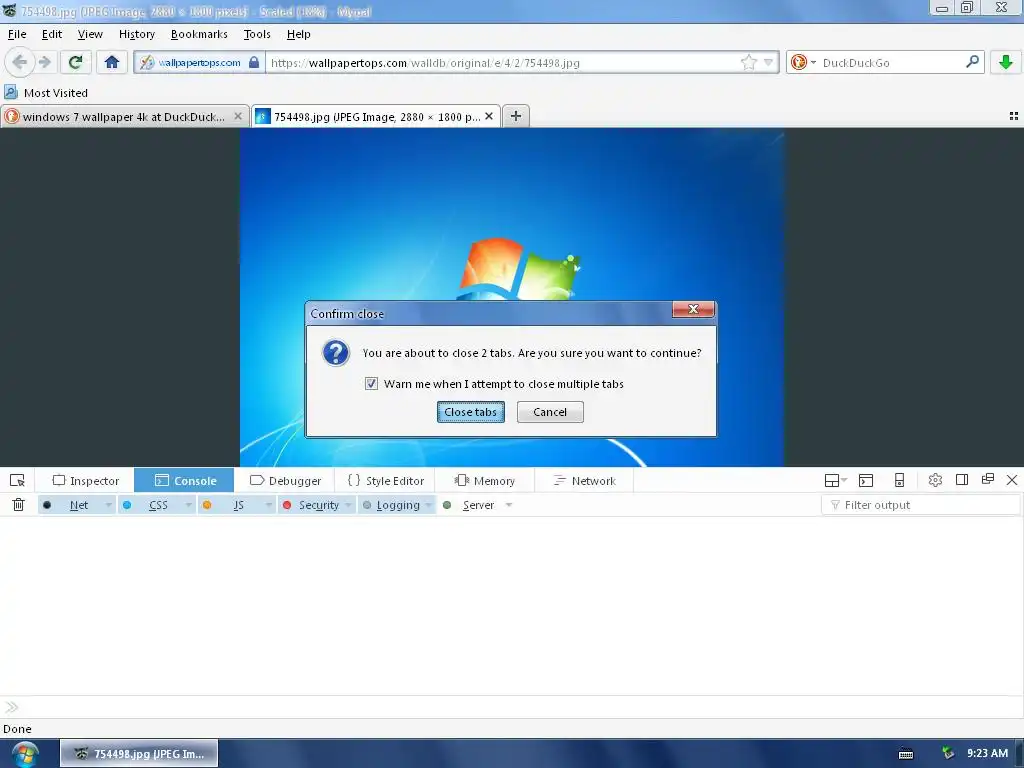Enable Responsive Design Mode icon

click(x=899, y=481)
